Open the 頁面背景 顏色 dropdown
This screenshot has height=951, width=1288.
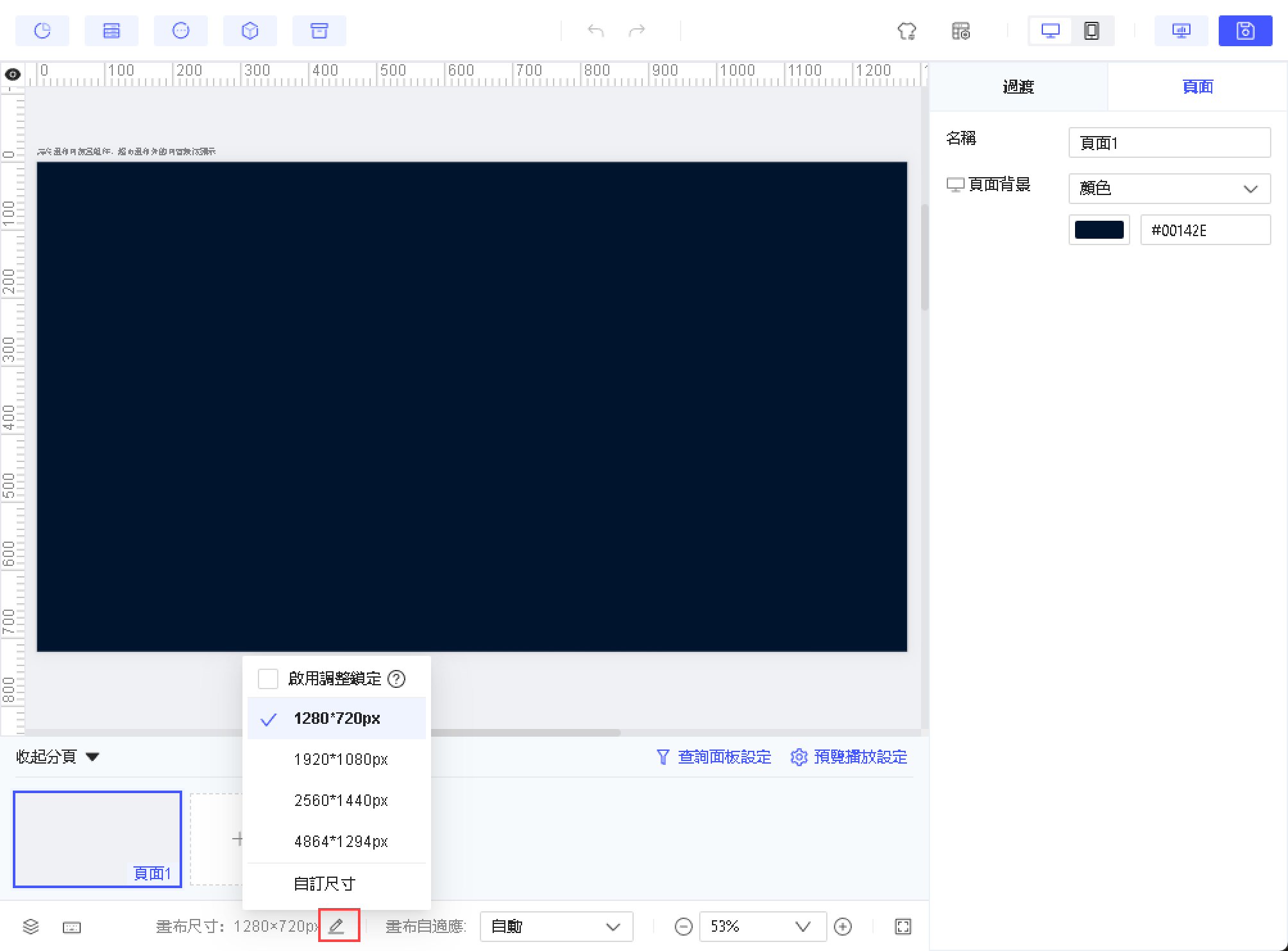[1169, 189]
